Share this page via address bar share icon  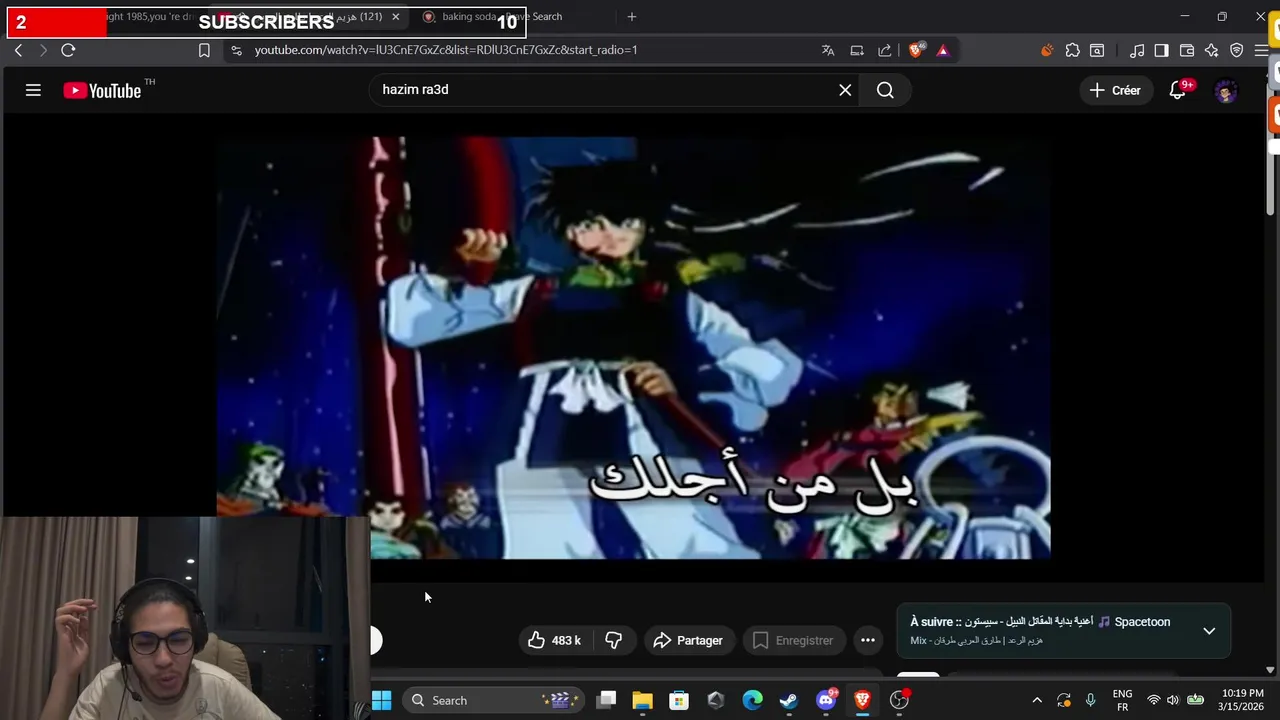[885, 50]
